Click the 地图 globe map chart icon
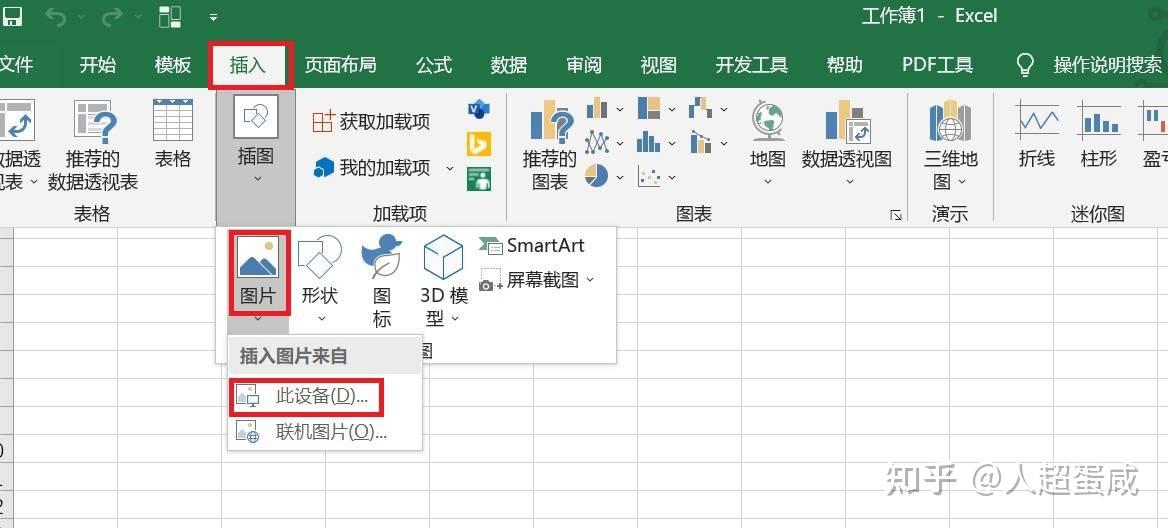Viewport: 1168px width, 528px height. point(767,121)
